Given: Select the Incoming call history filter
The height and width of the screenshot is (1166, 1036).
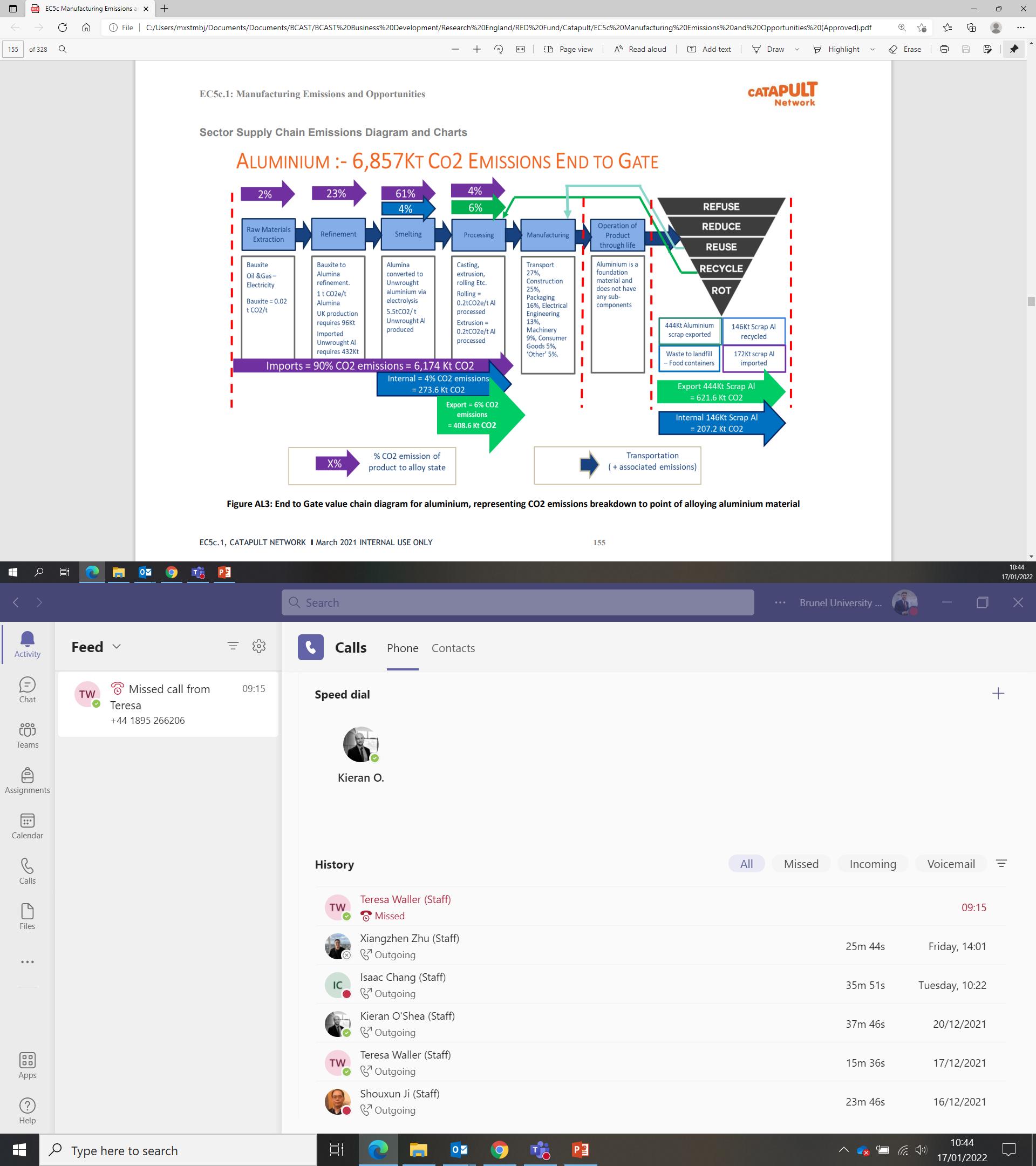Looking at the screenshot, I should pos(873,864).
